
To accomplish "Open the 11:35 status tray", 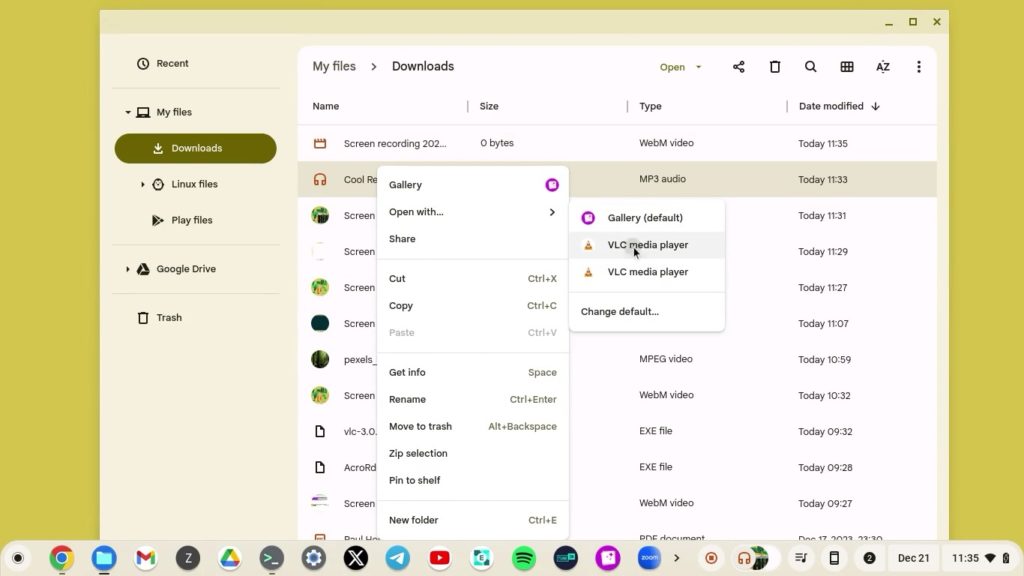I will click(980, 558).
